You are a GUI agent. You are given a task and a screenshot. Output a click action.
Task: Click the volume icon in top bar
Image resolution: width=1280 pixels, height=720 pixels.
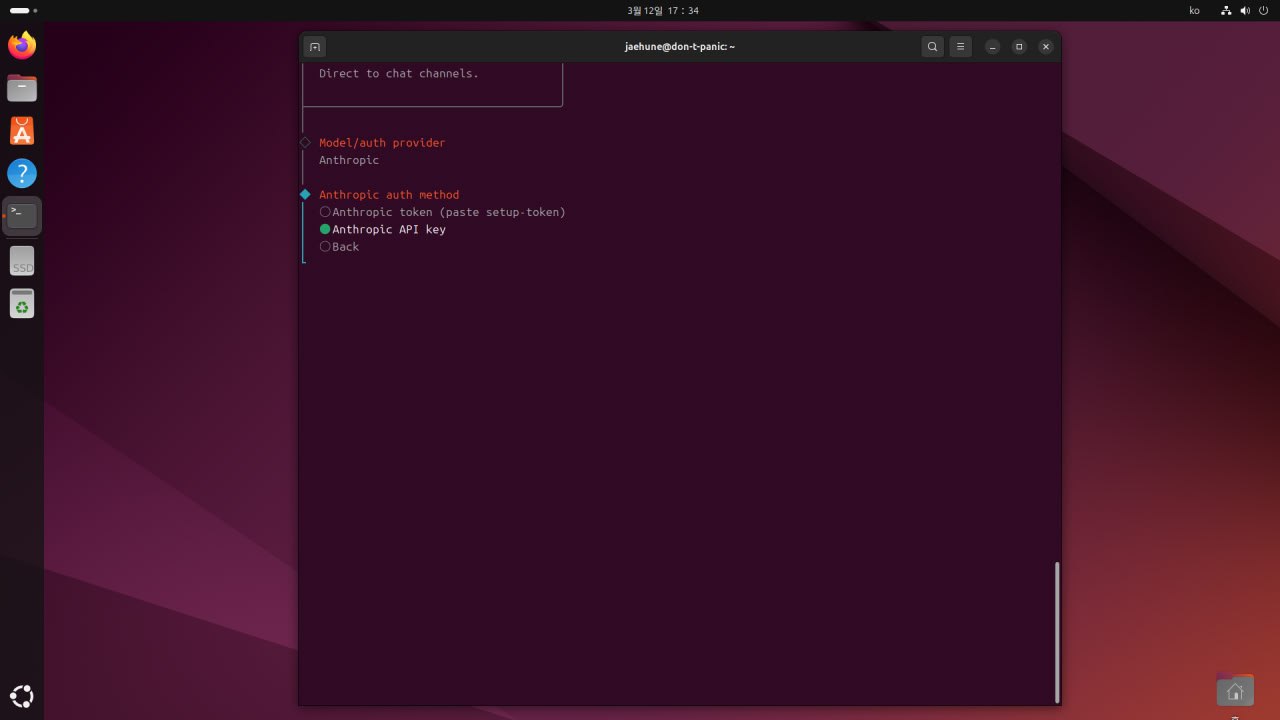[1245, 10]
